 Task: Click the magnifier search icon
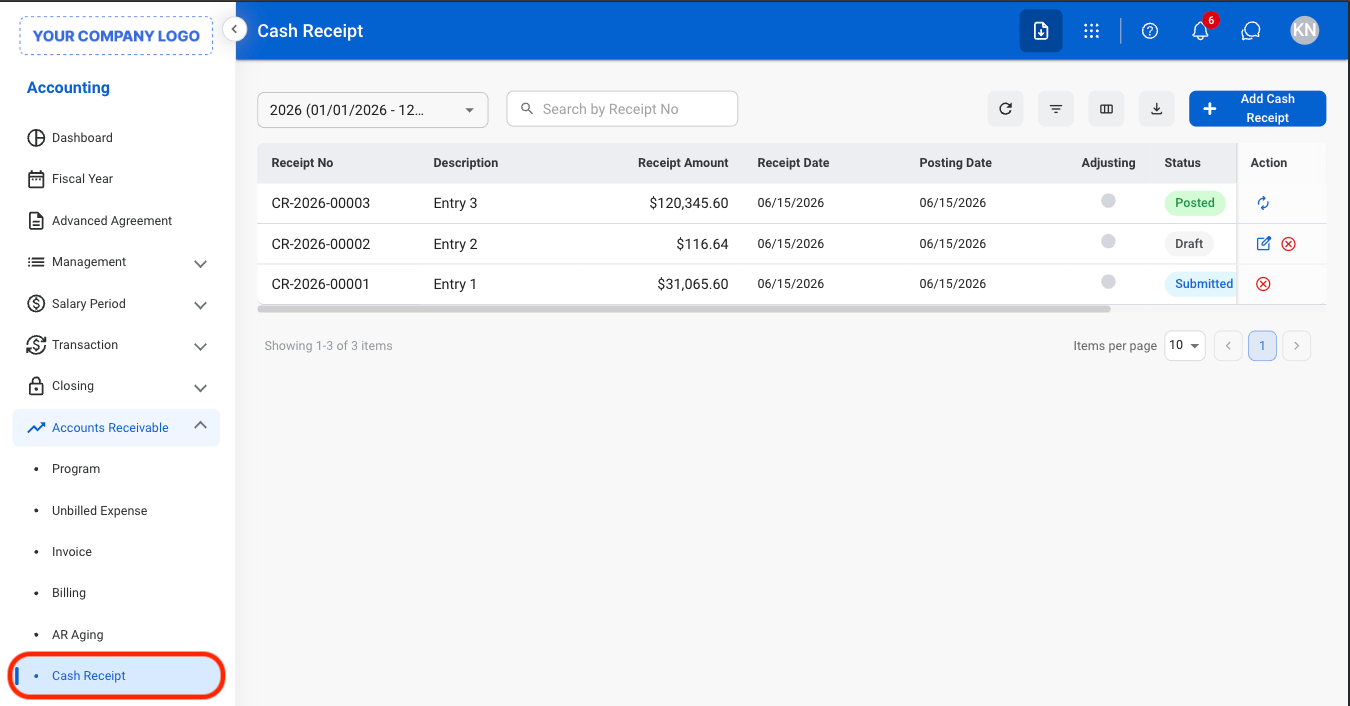[527, 109]
